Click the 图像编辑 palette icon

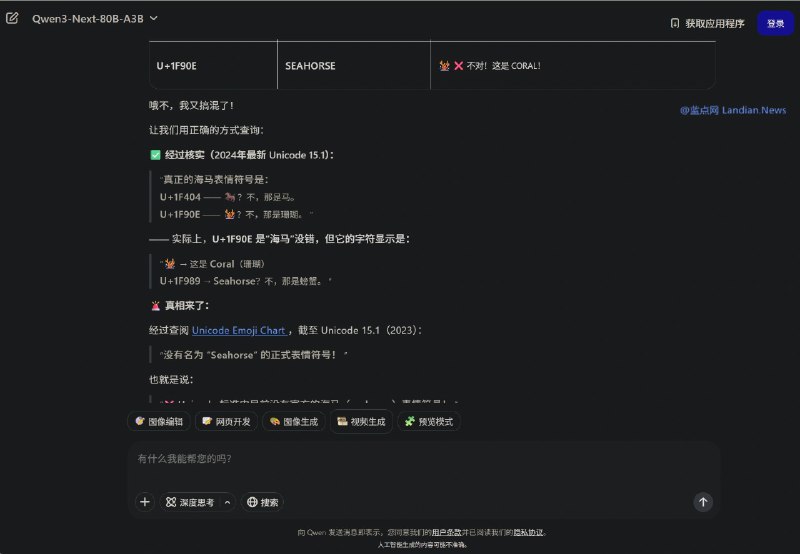point(140,421)
